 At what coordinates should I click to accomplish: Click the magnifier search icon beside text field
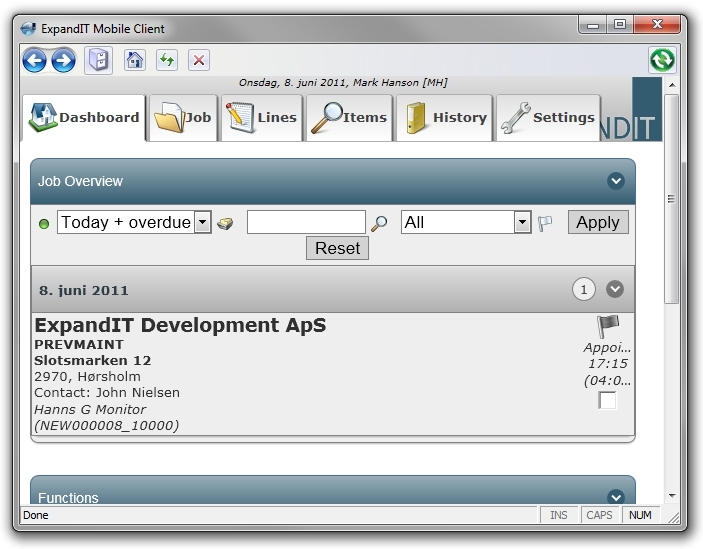click(x=379, y=223)
